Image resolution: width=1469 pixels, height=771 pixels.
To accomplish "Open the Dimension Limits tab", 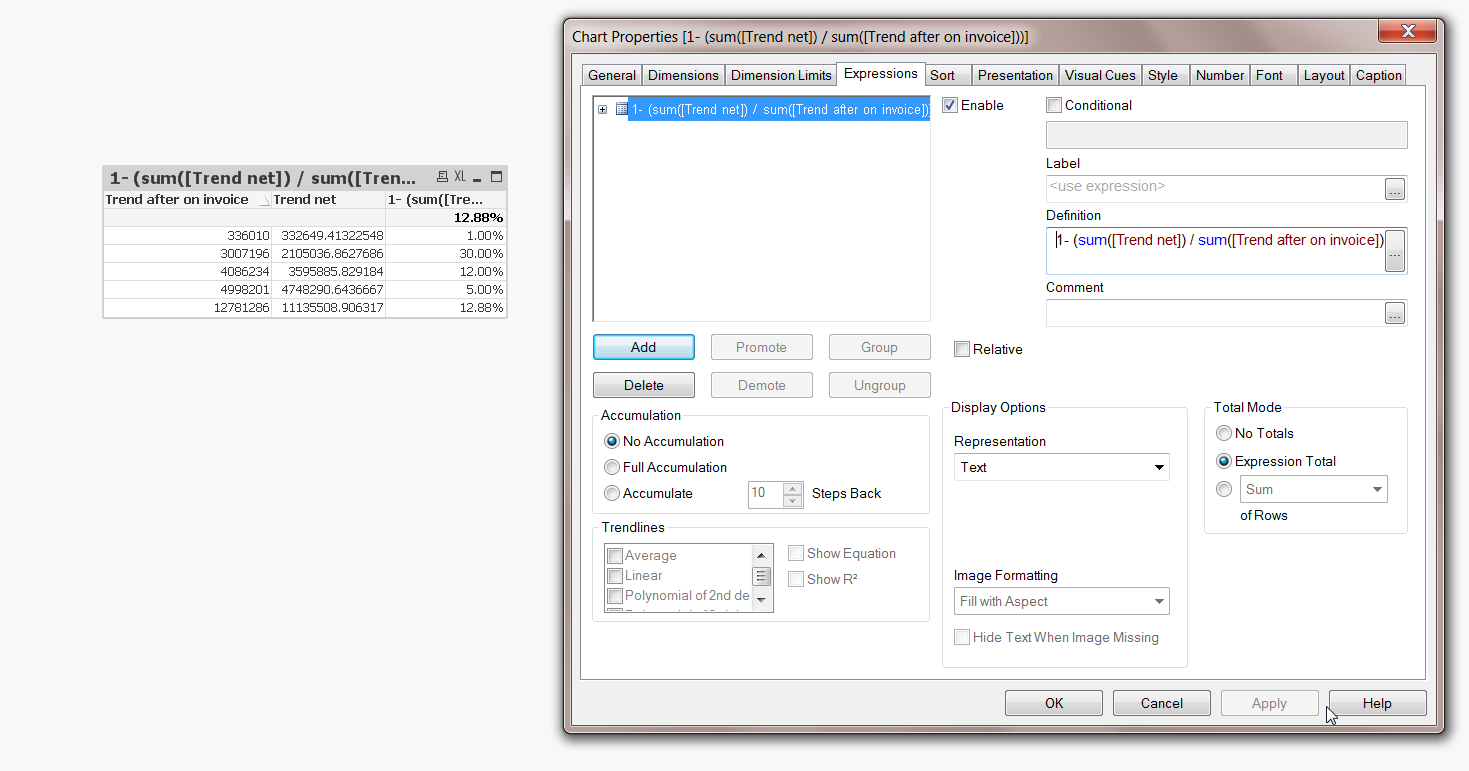I will click(x=781, y=75).
